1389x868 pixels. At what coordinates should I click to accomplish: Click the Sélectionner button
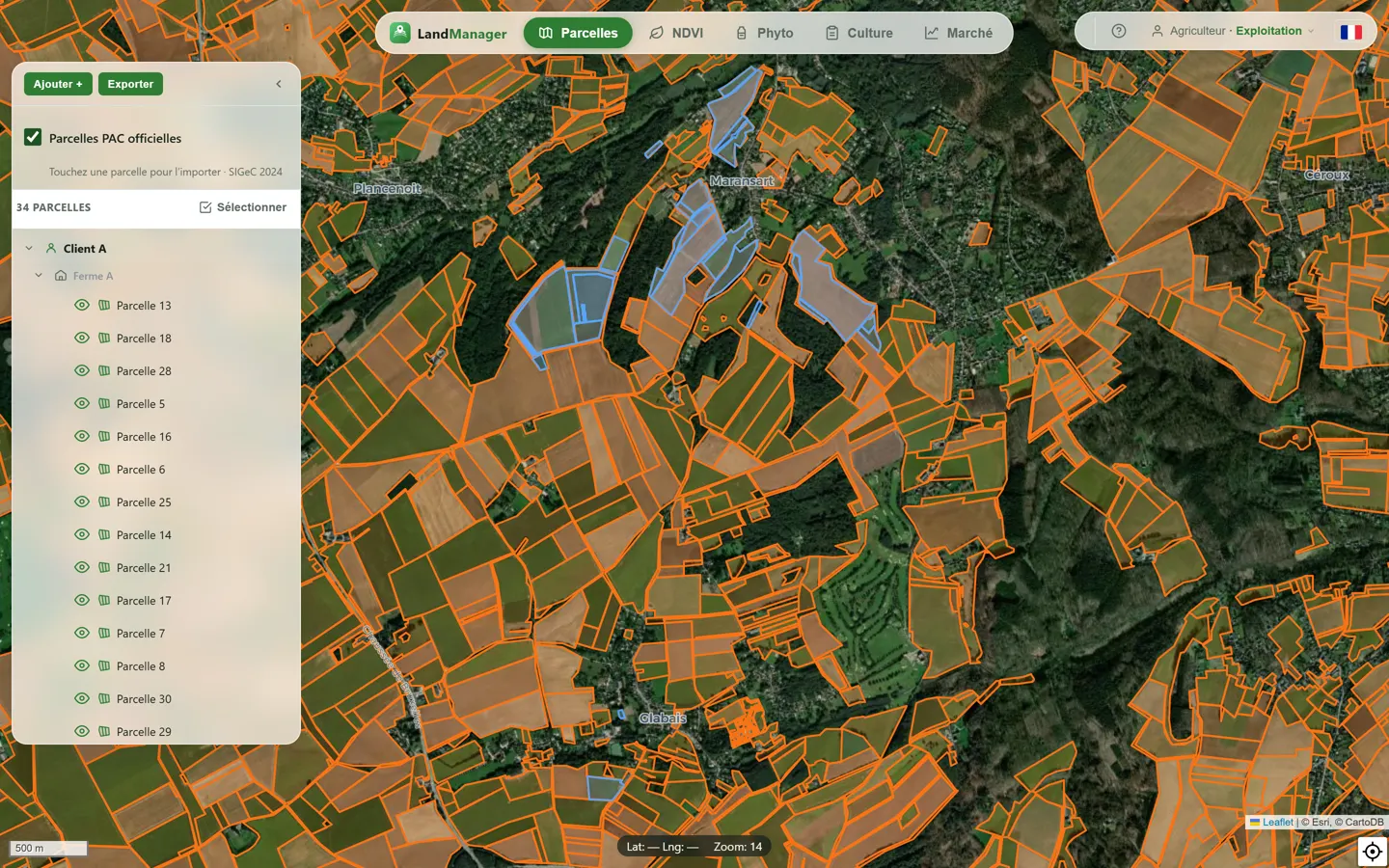[243, 207]
